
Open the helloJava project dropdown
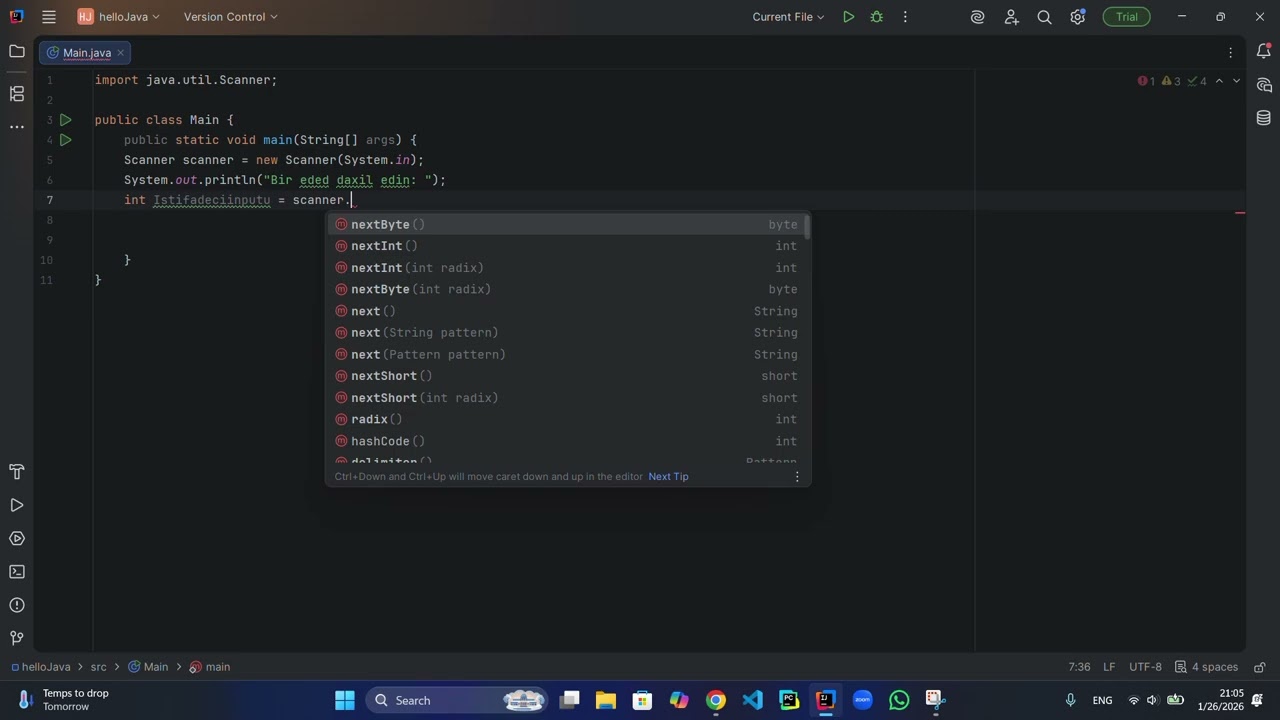click(119, 17)
